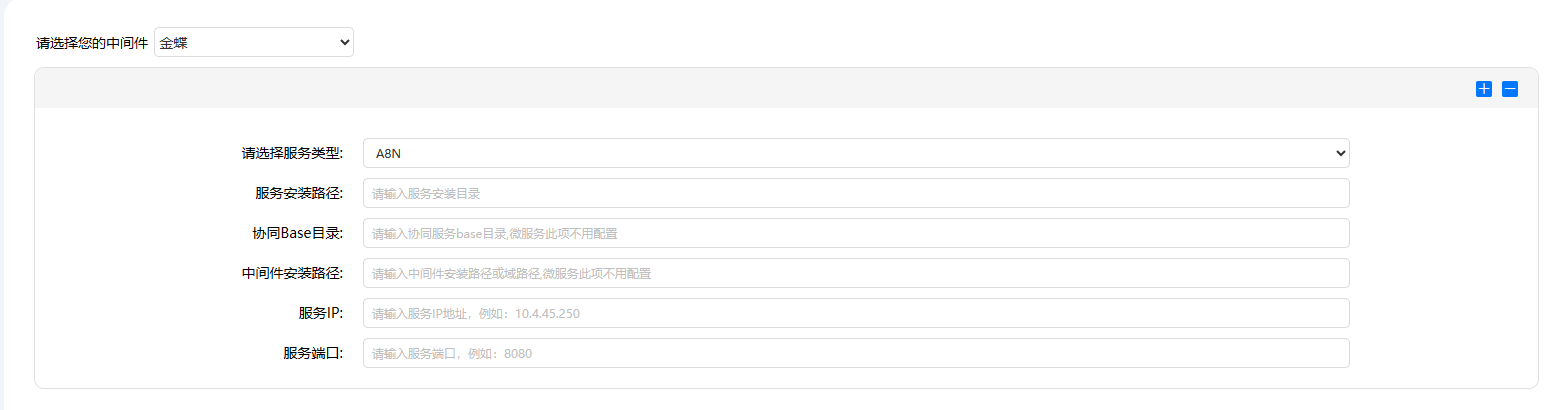Click the chevron arrow of the service type selector

(1341, 153)
